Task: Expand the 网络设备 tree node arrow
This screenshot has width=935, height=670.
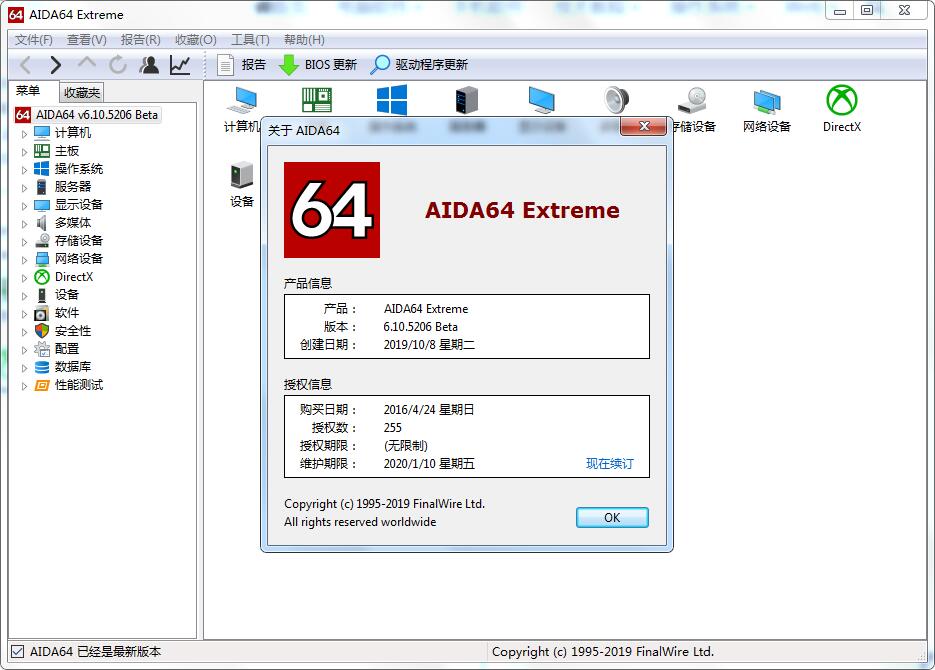Action: 24,260
